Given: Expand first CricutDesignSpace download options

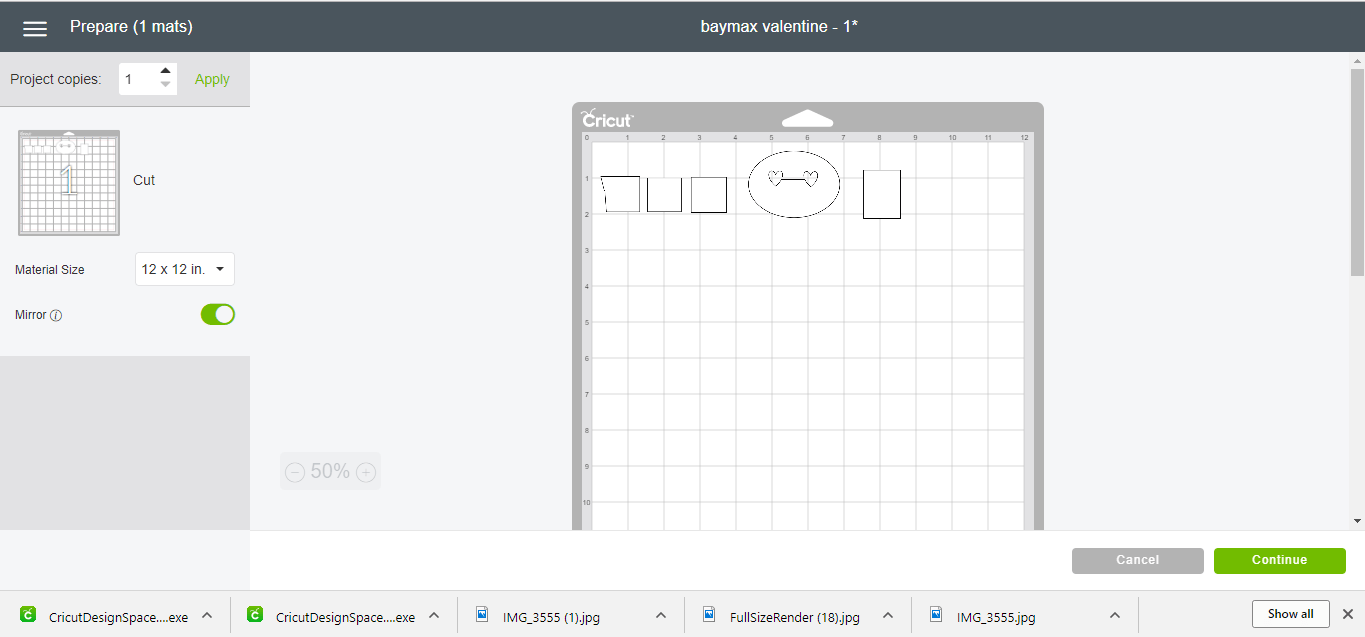Looking at the screenshot, I should click(x=207, y=615).
